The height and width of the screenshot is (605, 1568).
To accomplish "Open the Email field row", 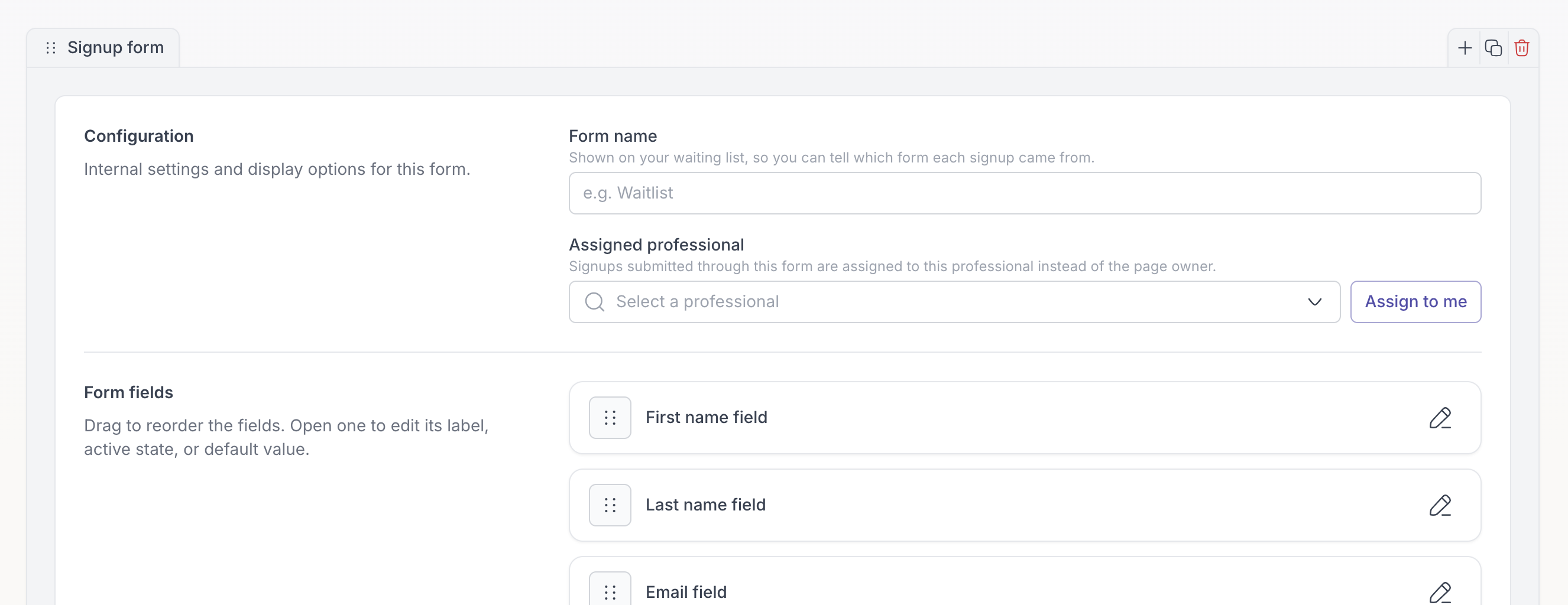I will point(1025,582).
